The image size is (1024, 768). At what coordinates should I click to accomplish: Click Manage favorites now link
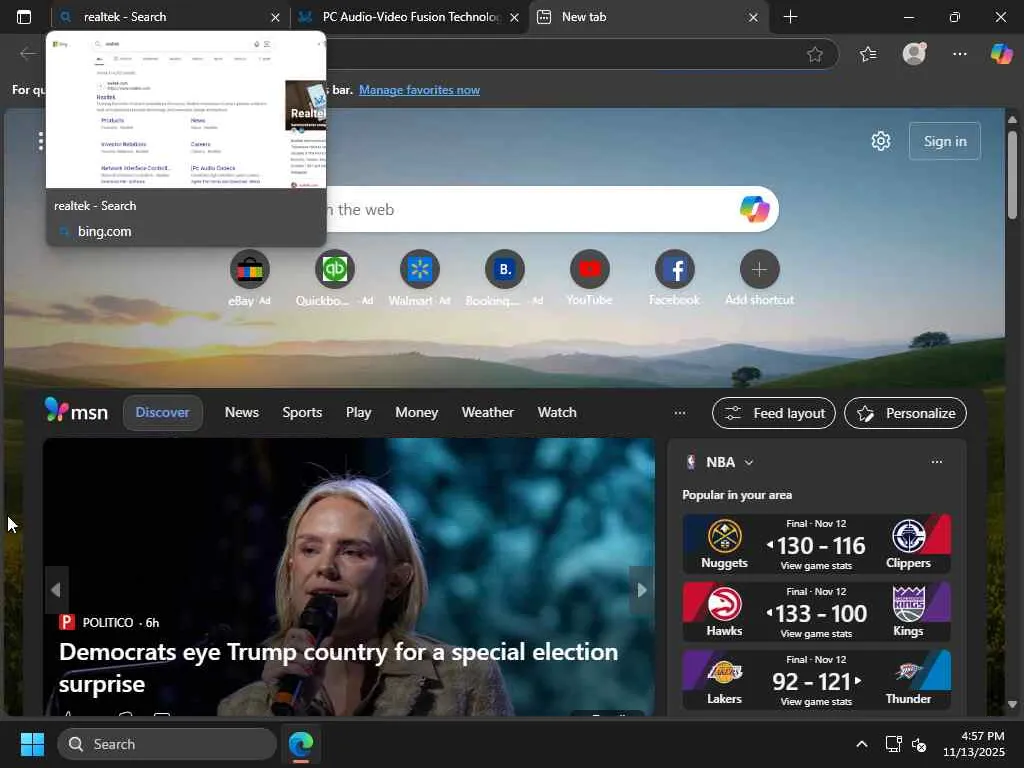[x=419, y=90]
